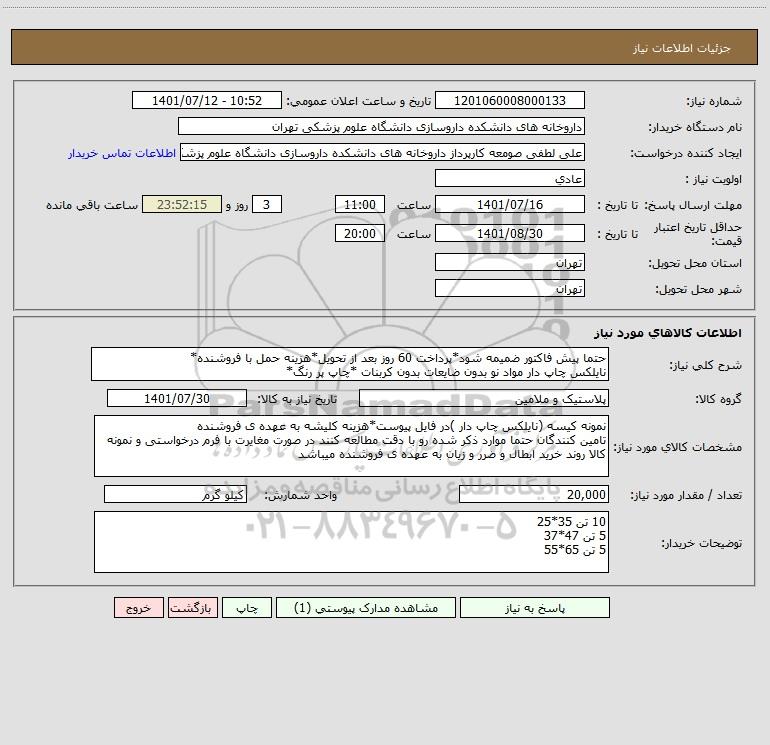
Task: Click the label شهر محل تحویل
Action: (698, 289)
